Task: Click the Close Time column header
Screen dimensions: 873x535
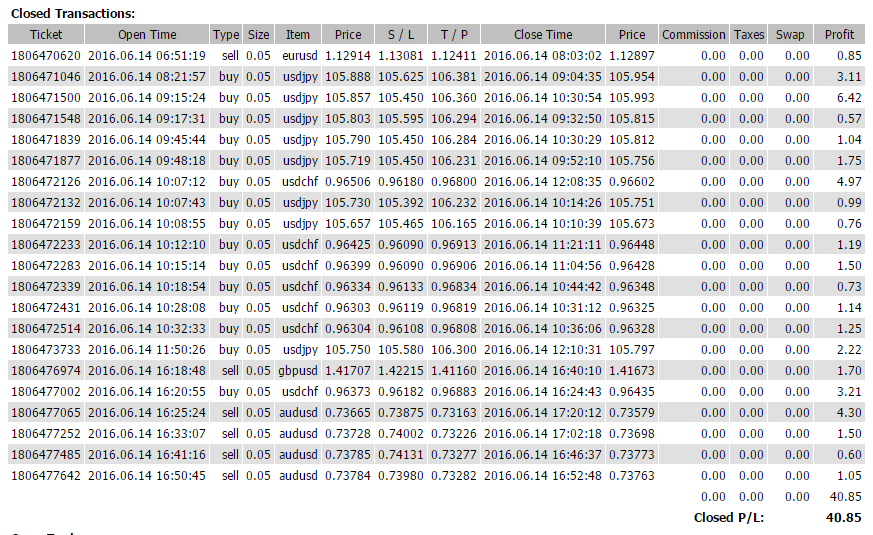Action: (543, 34)
